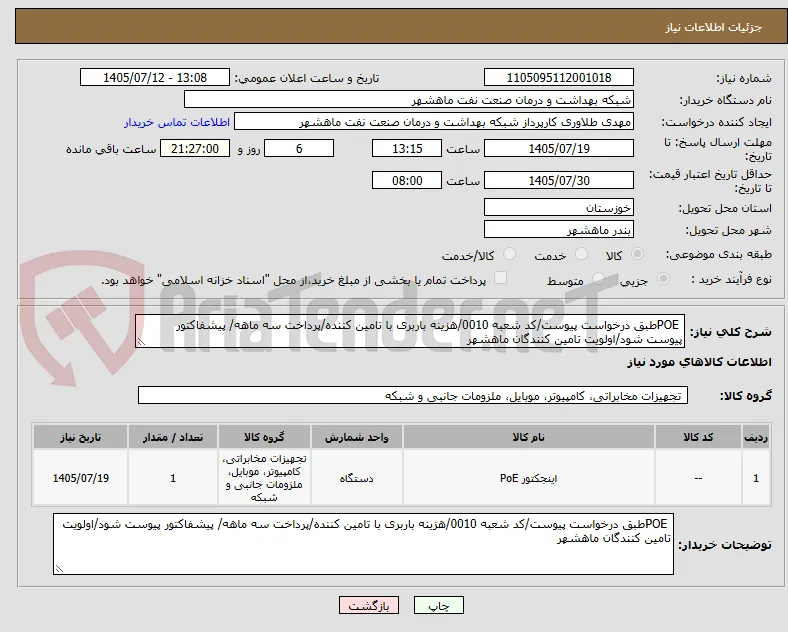Click the ساعت باقی مانده label
788x632 pixels.
click(x=112, y=149)
